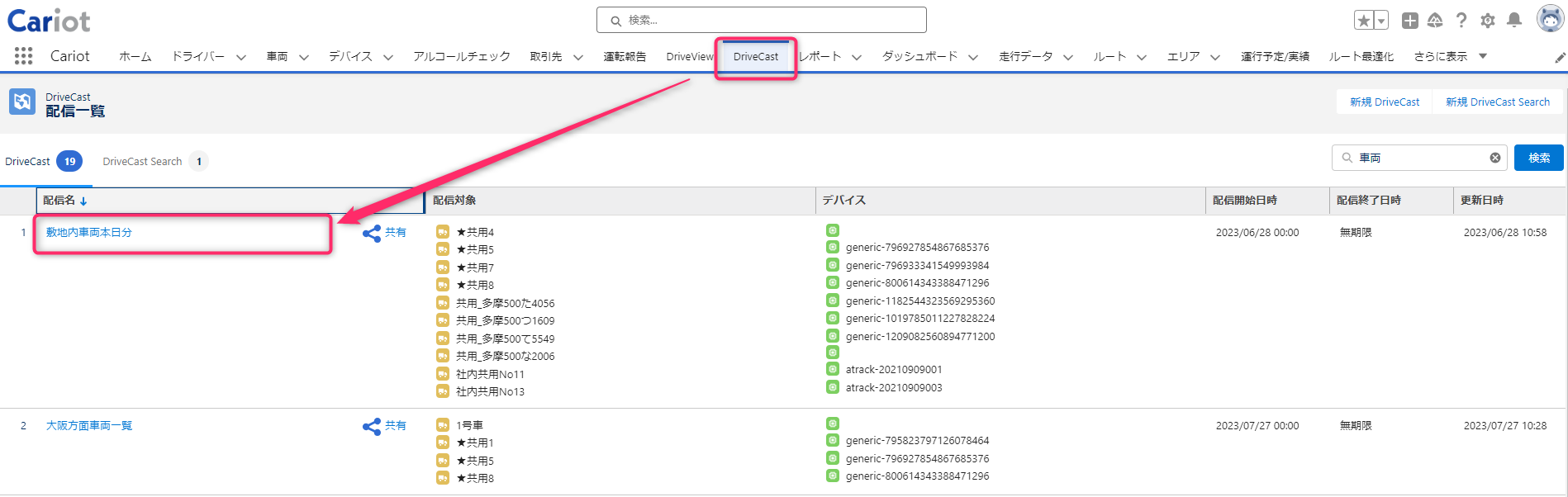
Task: Expand the レポート menu chevron
Action: [857, 57]
